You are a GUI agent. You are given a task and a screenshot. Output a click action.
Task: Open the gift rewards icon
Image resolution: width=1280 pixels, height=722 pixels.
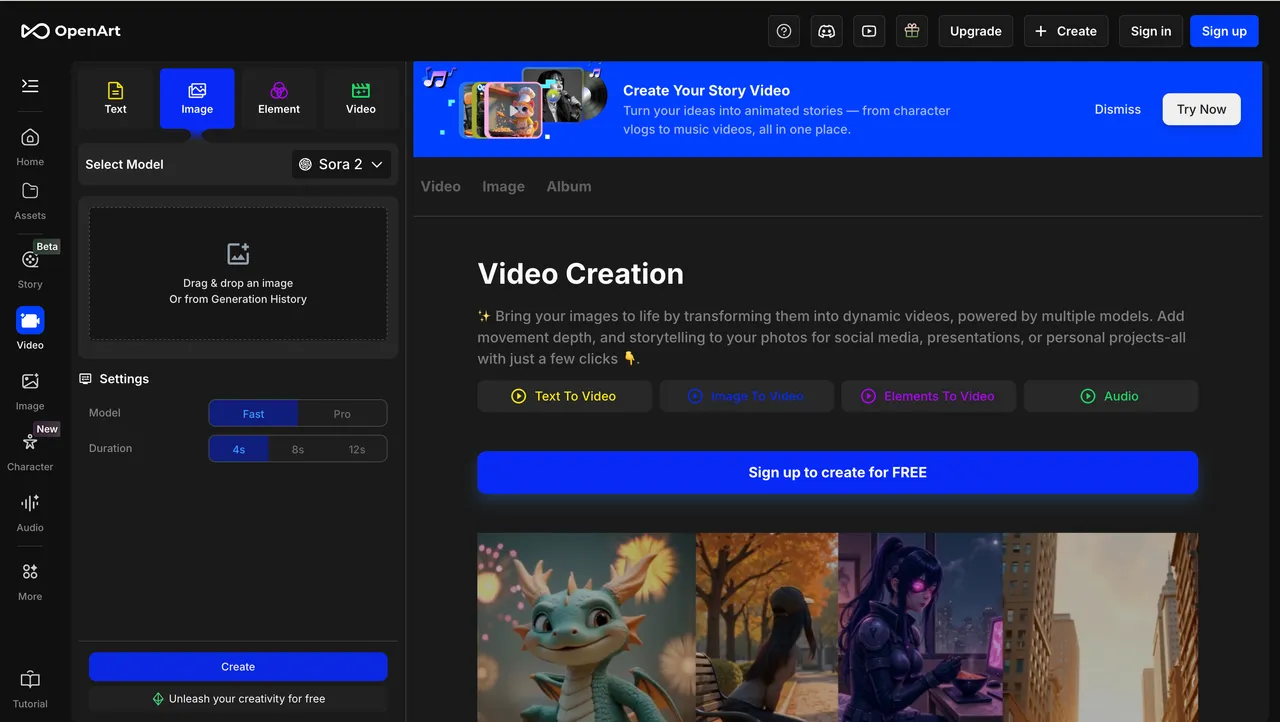click(911, 31)
